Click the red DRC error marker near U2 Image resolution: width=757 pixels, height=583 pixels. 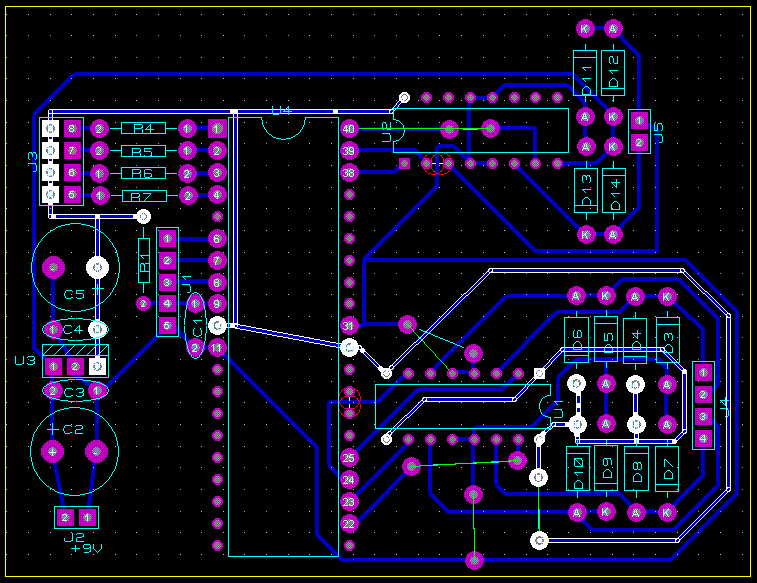click(437, 164)
